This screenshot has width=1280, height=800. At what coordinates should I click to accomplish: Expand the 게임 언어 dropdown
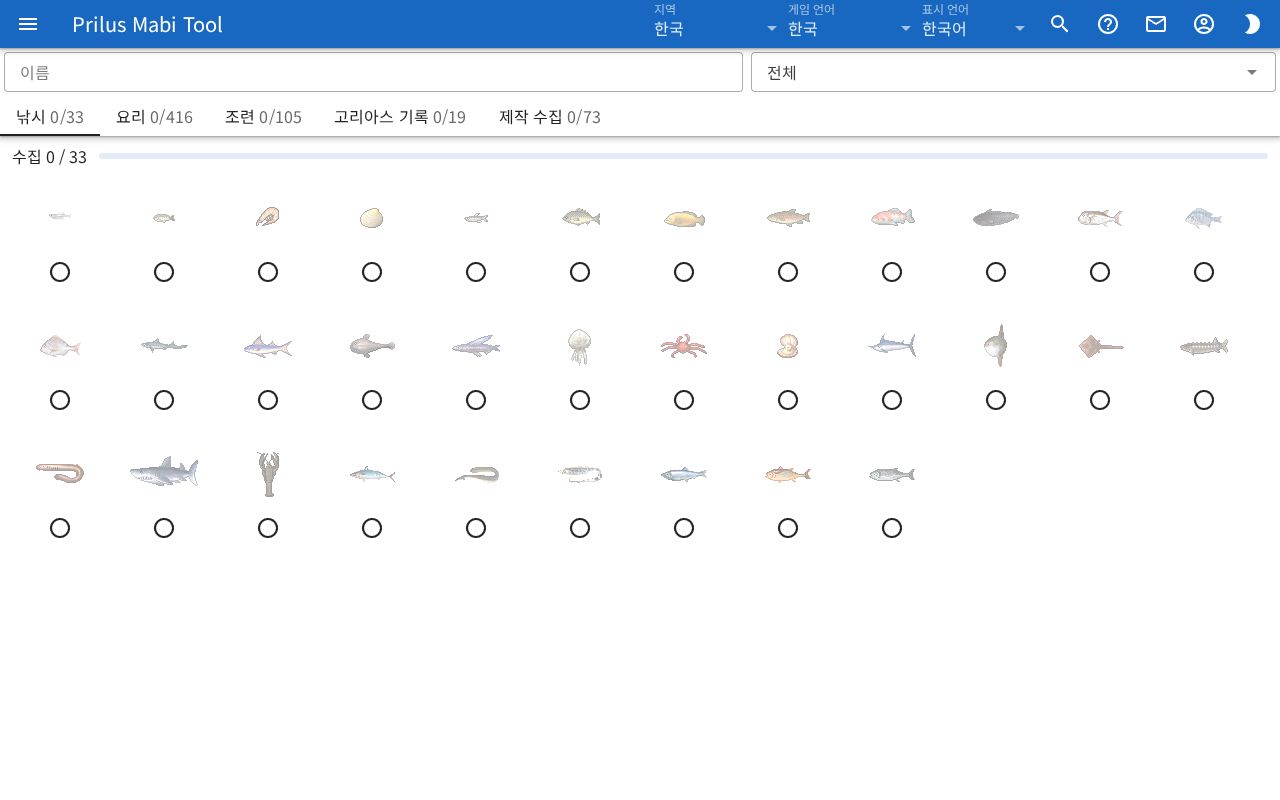point(850,24)
